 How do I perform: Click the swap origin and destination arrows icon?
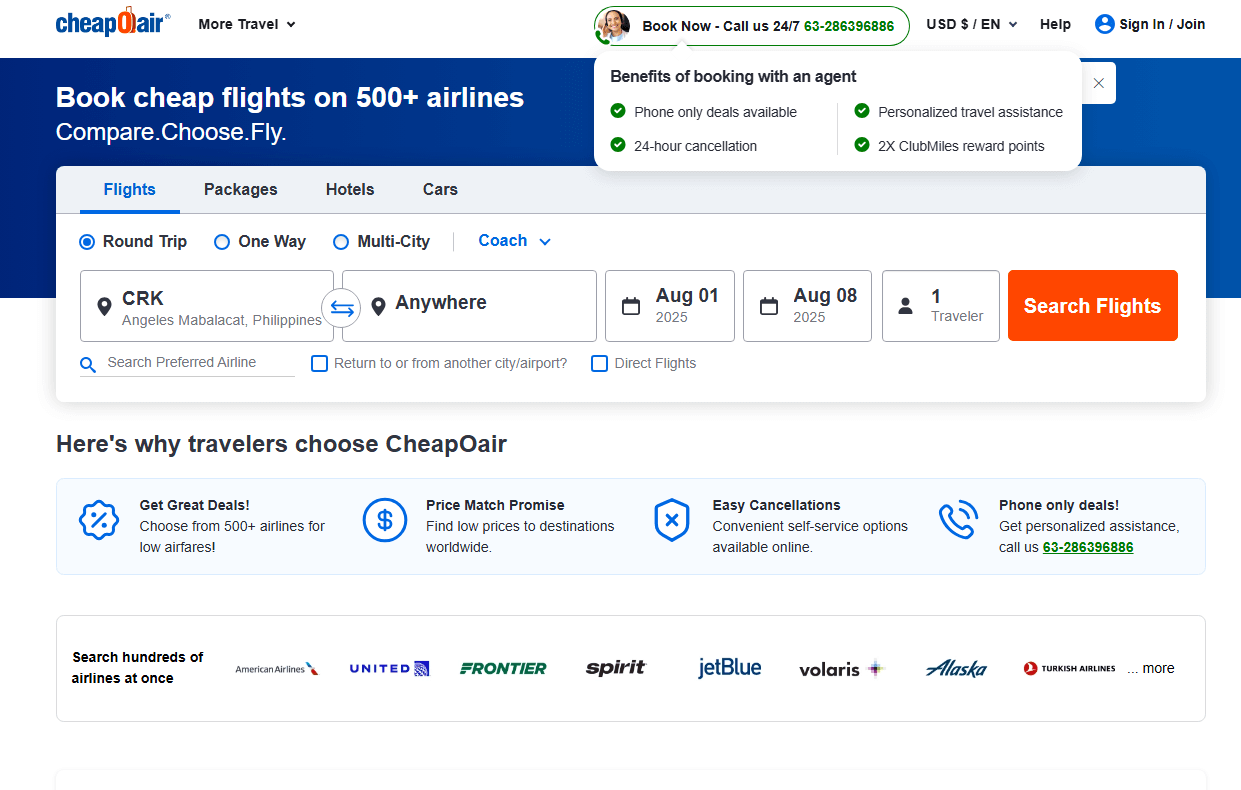tap(342, 308)
